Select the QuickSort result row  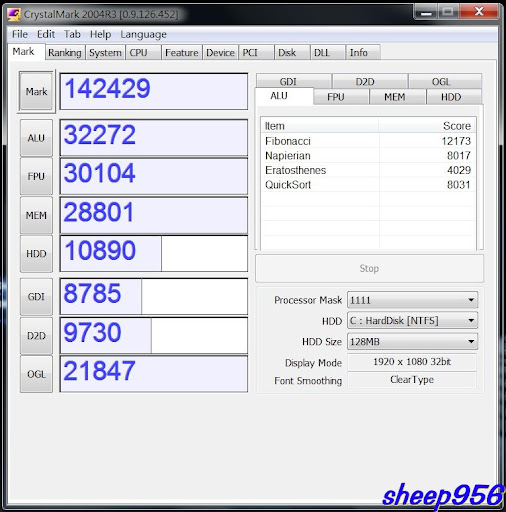click(x=368, y=185)
